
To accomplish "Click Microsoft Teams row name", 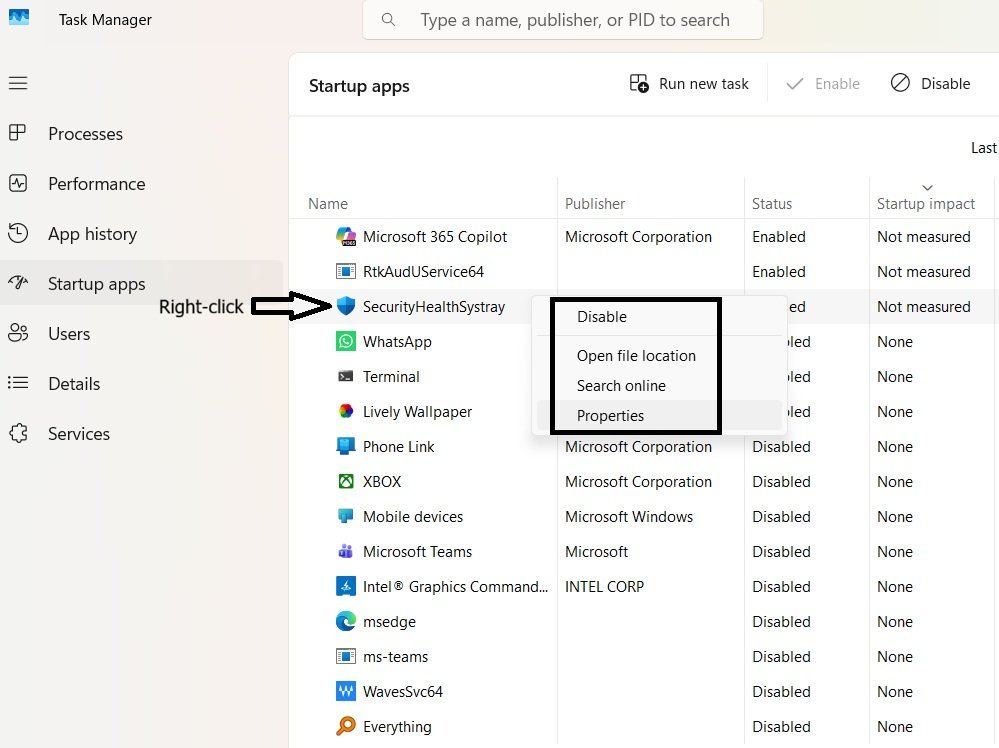I will coord(417,552).
